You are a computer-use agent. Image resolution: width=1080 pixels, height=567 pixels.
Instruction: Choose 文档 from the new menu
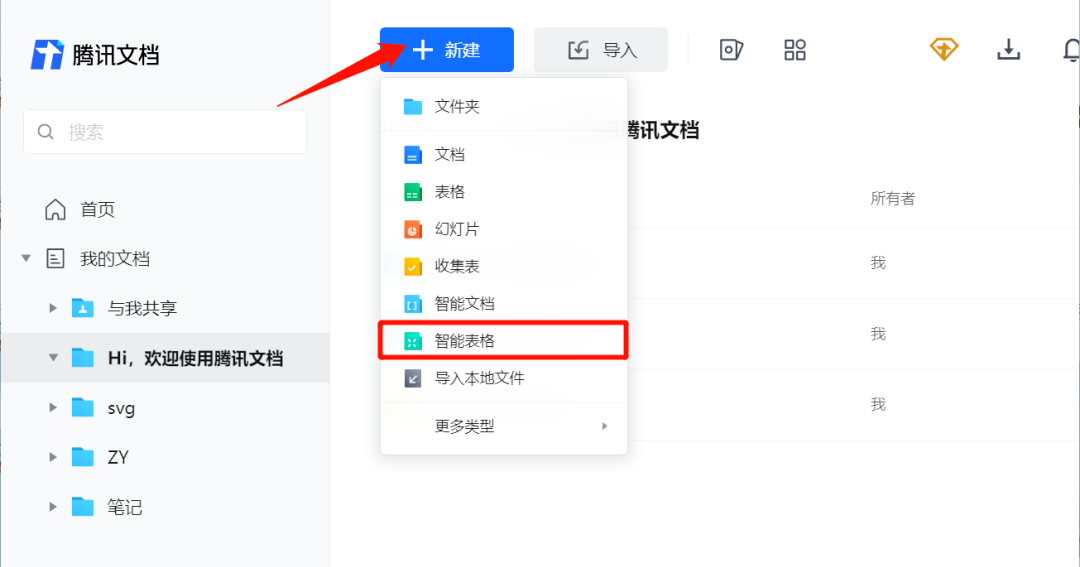[503, 154]
